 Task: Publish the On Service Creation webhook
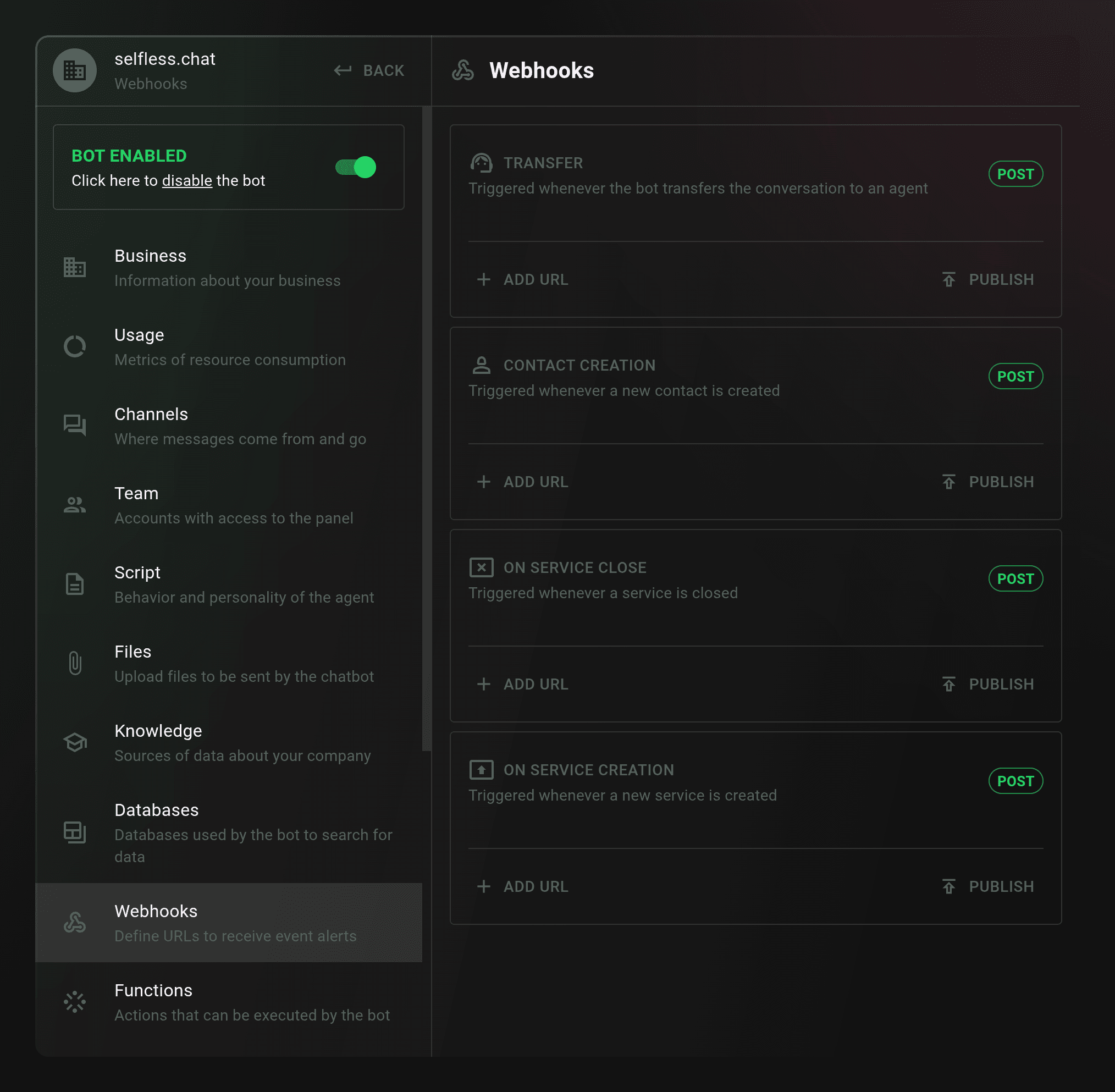tap(987, 887)
